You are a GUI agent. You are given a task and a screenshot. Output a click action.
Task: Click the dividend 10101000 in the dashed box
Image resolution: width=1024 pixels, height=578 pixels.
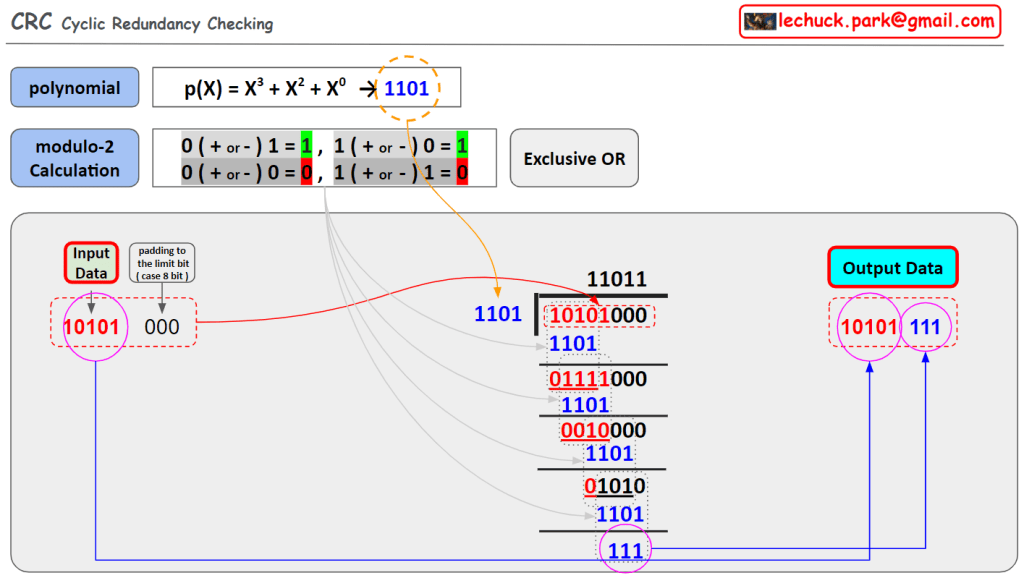click(x=598, y=315)
